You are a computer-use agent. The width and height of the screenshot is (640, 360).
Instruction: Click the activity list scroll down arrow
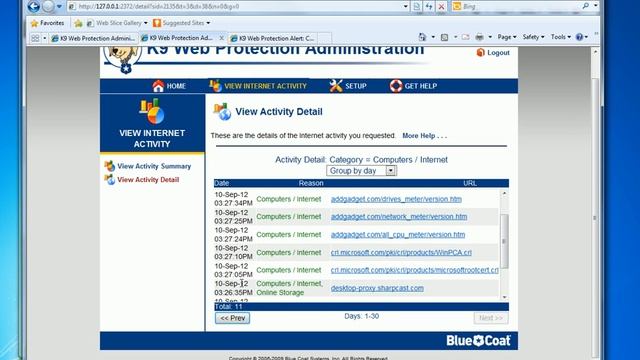[504, 297]
